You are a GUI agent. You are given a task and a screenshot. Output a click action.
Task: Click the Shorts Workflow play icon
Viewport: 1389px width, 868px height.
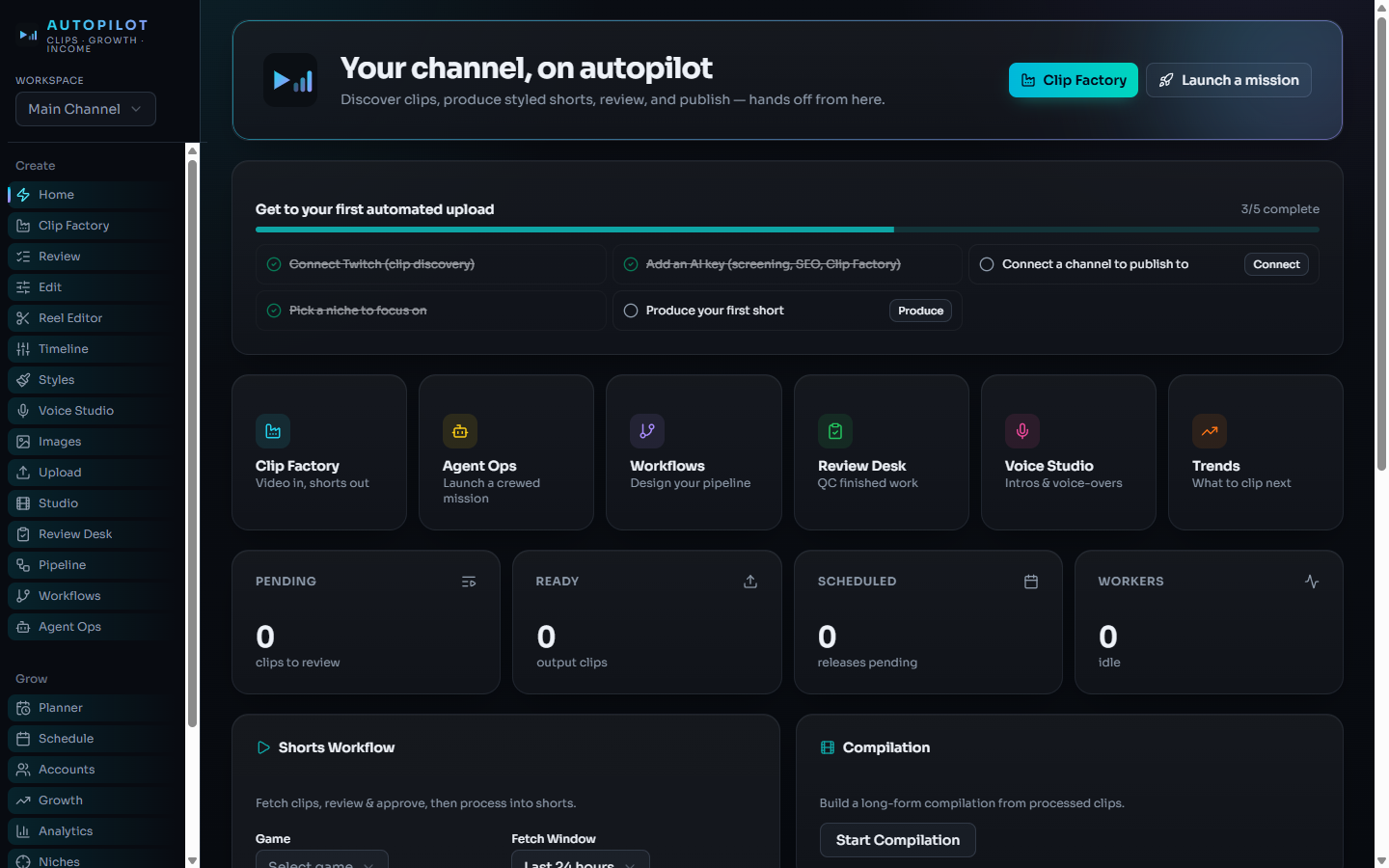263,747
